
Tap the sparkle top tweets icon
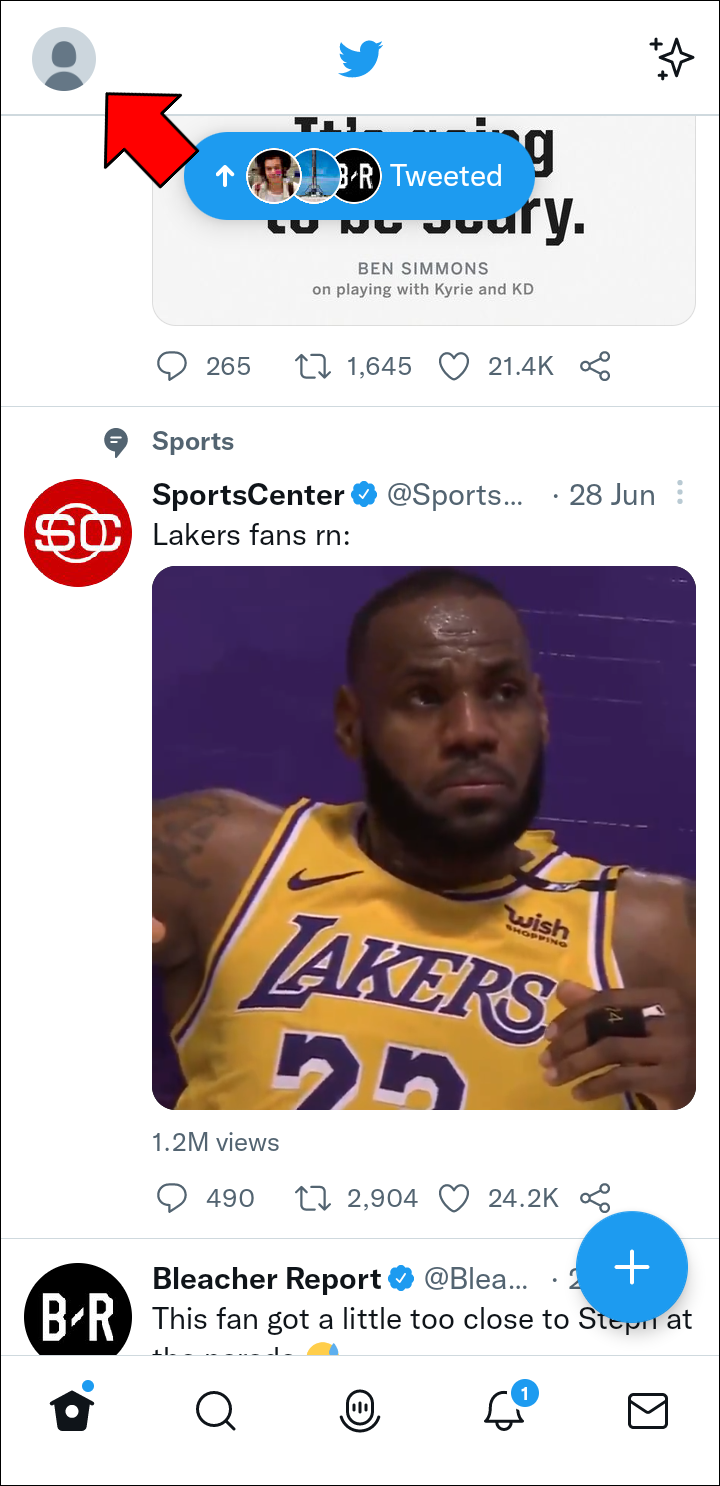click(x=671, y=59)
